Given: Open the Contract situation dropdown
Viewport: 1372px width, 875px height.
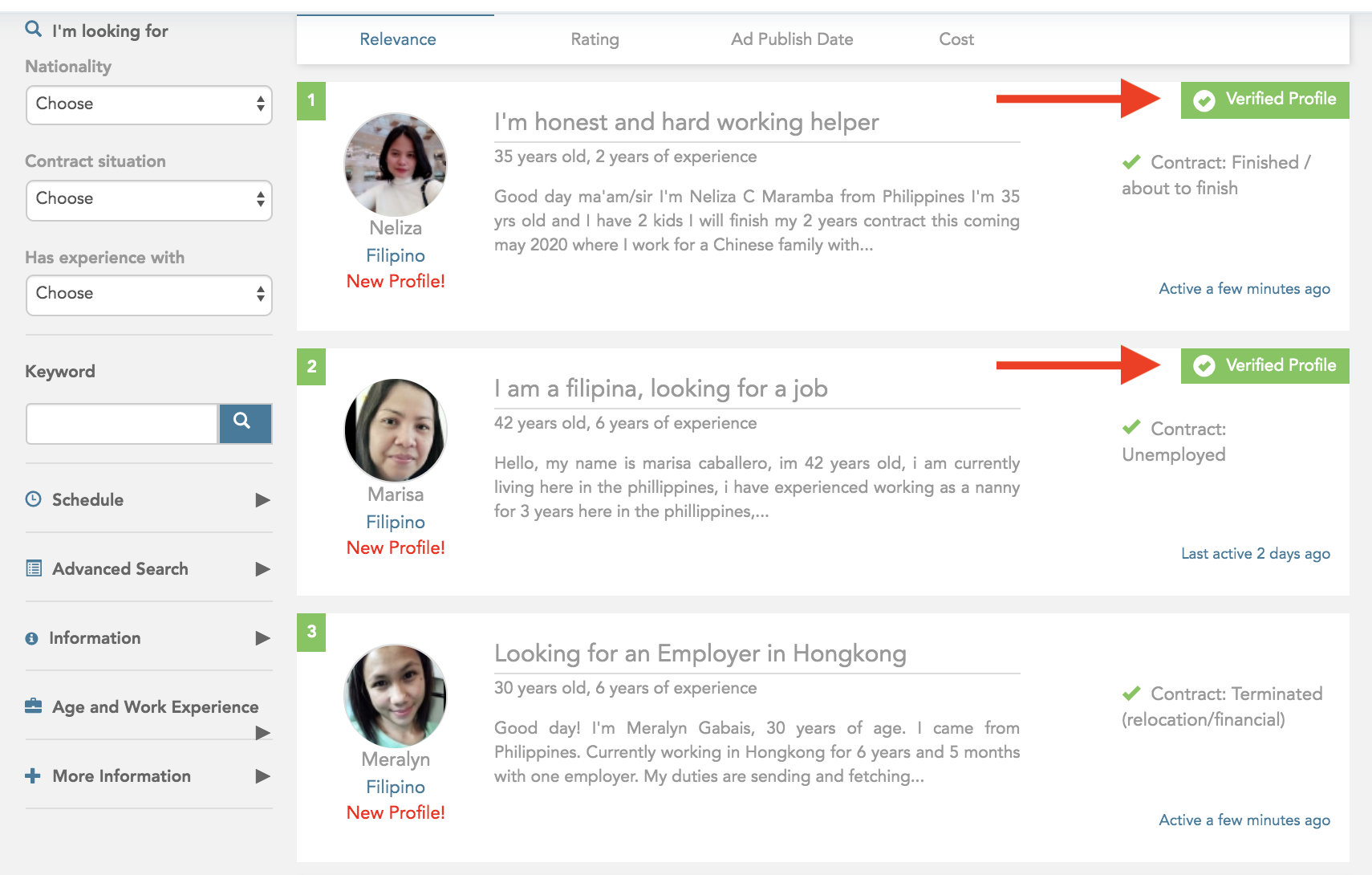Looking at the screenshot, I should pyautogui.click(x=149, y=200).
